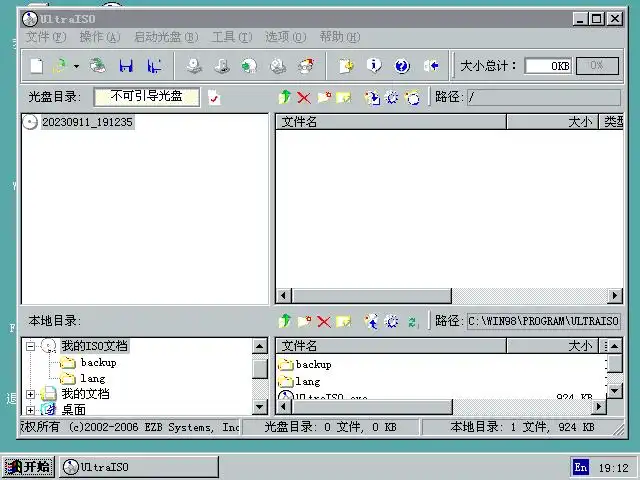The height and width of the screenshot is (480, 640).
Task: Select the 20230911_191235 disc tree node
Action: [87, 122]
